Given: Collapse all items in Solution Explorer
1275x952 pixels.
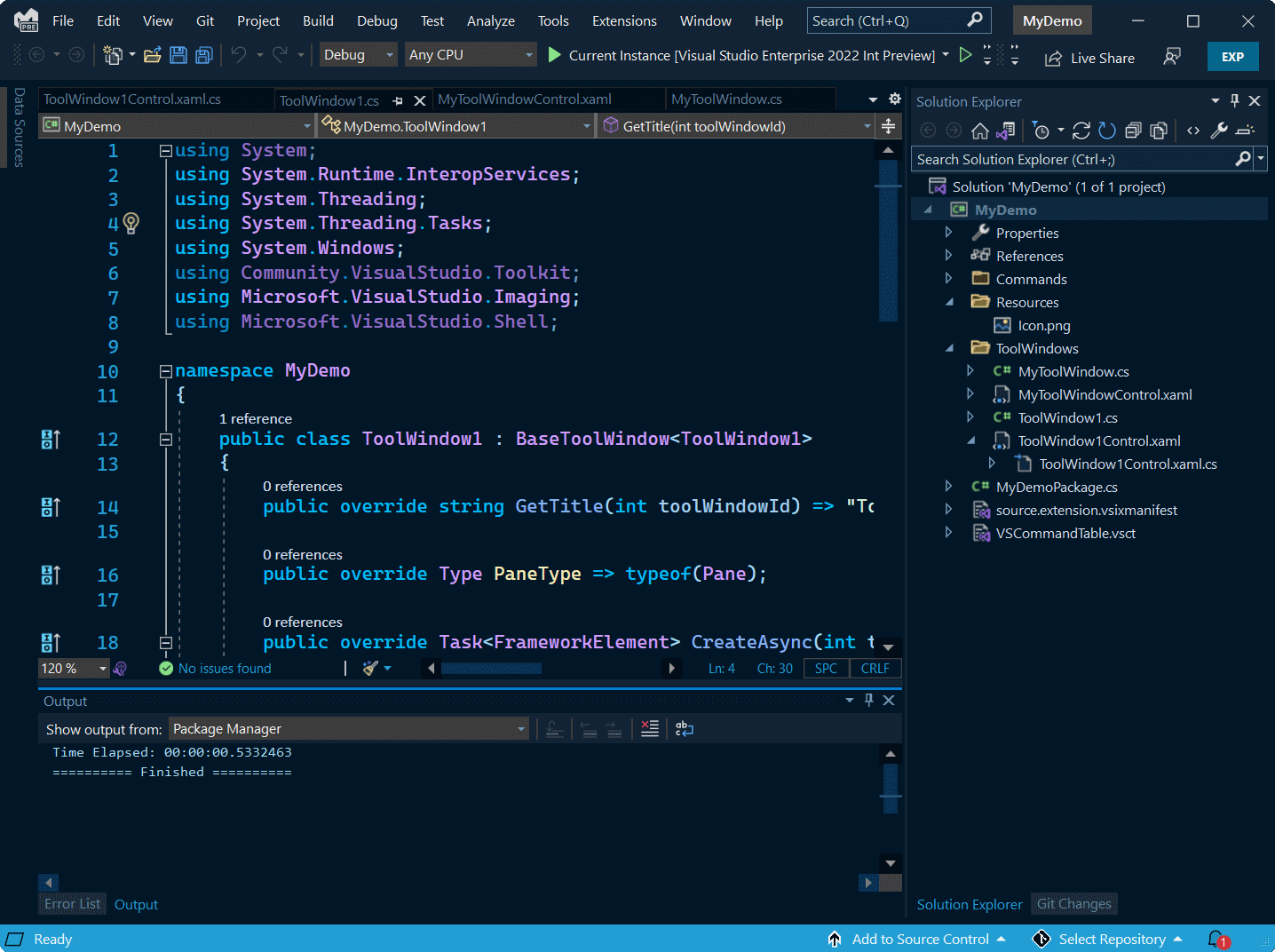Looking at the screenshot, I should pos(1132,130).
